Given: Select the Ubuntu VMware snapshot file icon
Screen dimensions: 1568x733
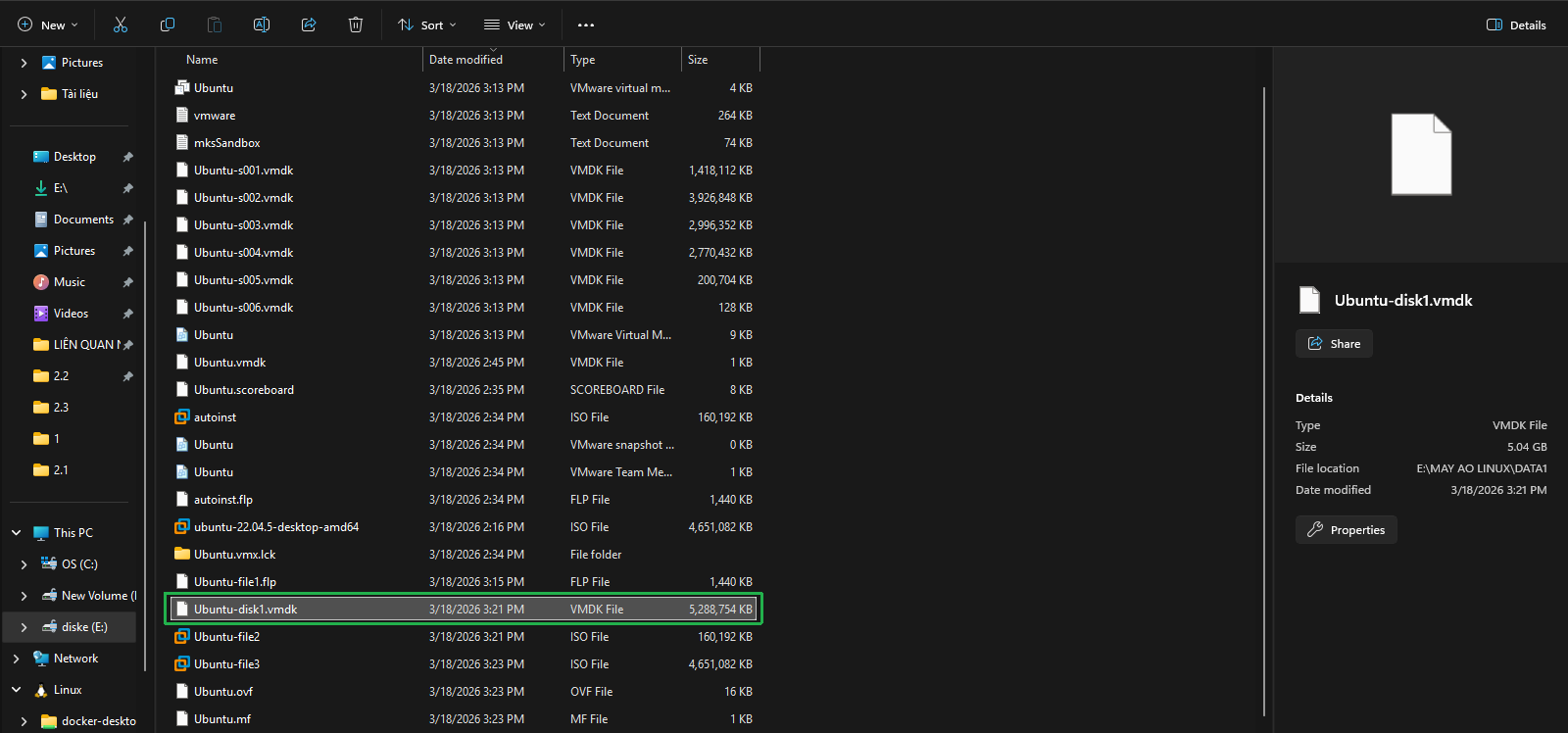Looking at the screenshot, I should click(182, 445).
